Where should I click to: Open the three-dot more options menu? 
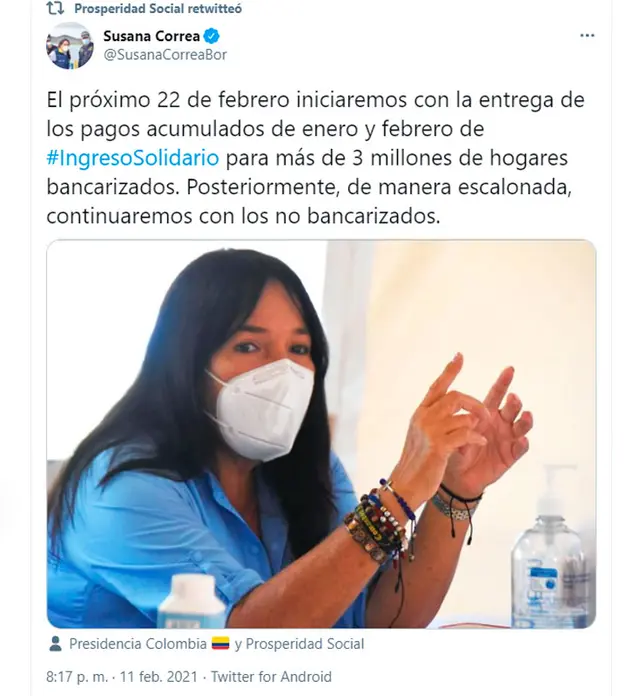(x=587, y=36)
